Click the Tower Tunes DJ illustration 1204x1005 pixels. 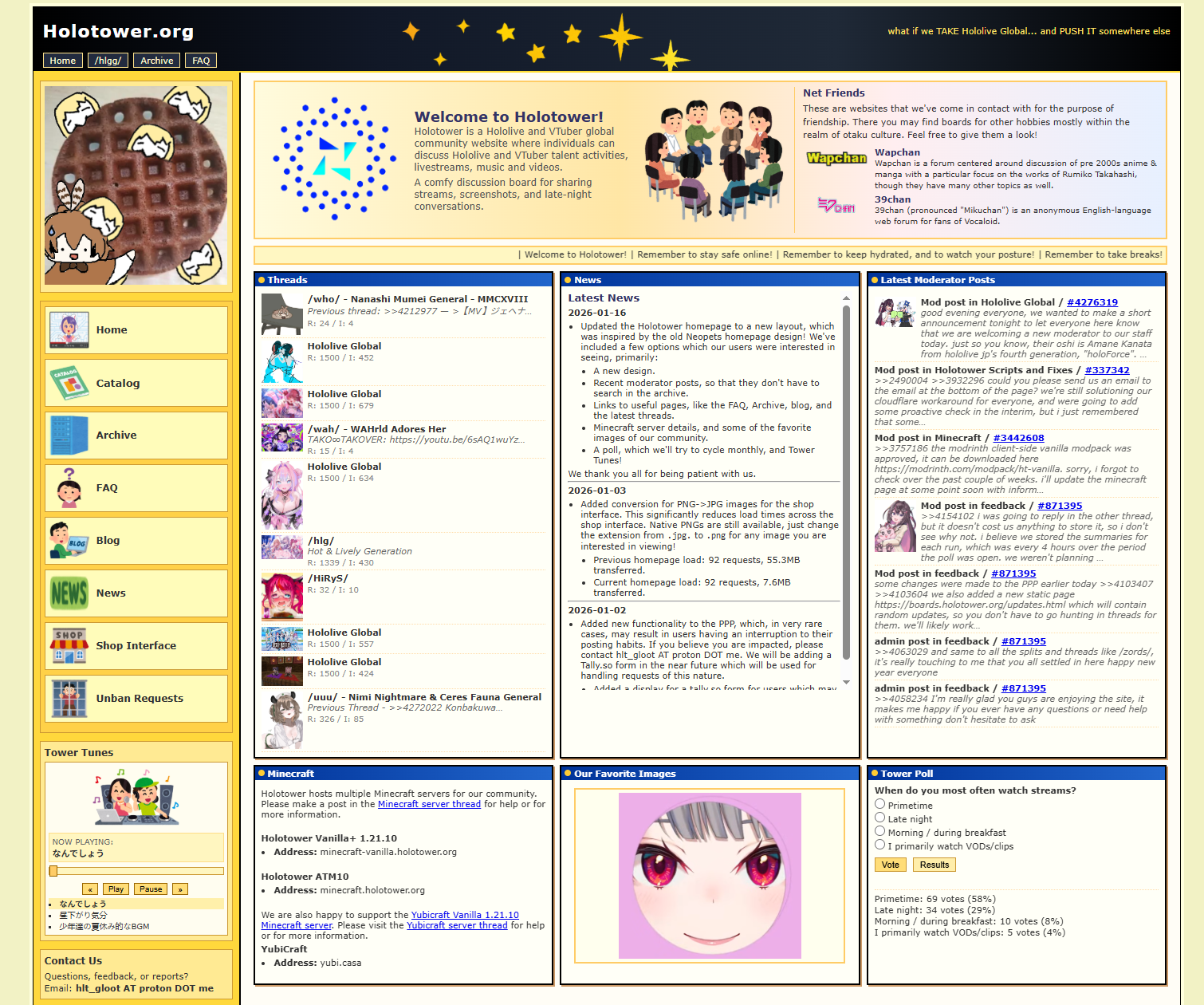[136, 796]
